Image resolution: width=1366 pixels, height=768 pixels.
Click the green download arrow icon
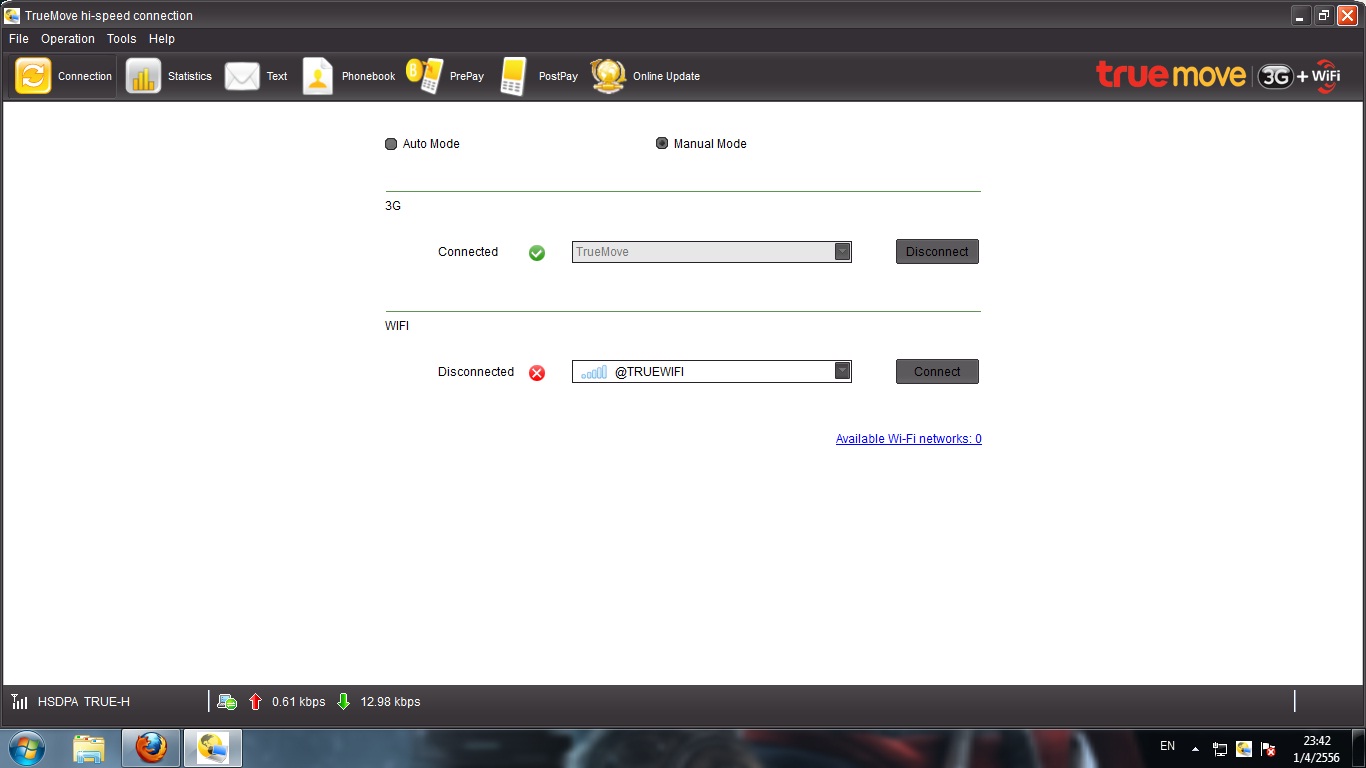click(x=343, y=702)
